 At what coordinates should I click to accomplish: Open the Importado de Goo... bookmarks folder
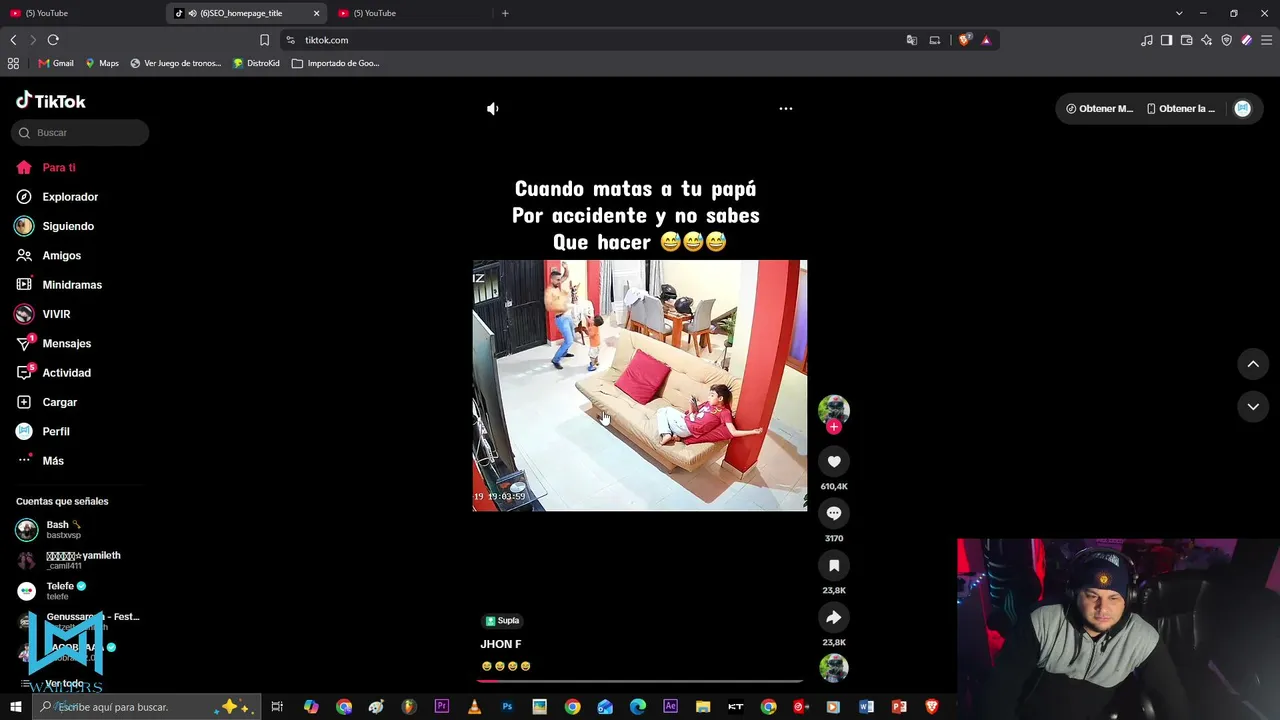click(x=336, y=63)
